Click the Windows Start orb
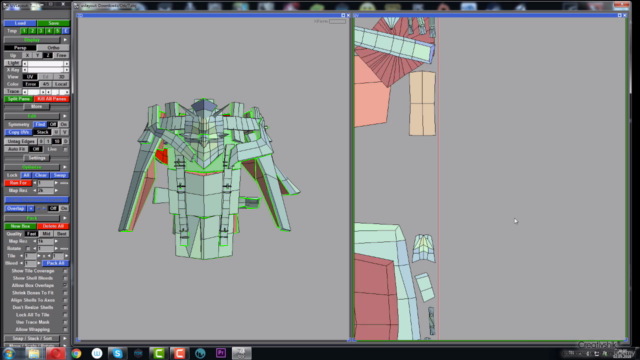Screen dimensions: 640x360 pyautogui.click(x=9, y=353)
